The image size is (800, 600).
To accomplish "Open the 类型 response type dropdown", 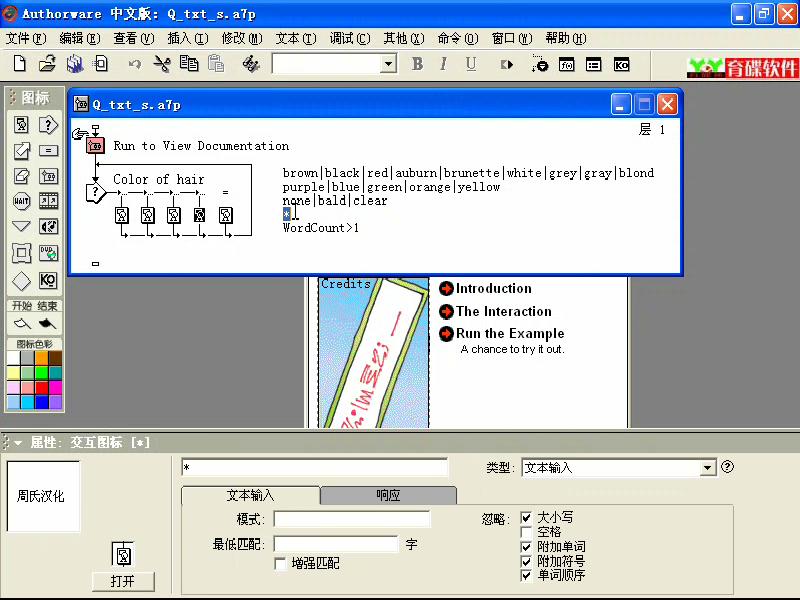I will pos(707,468).
